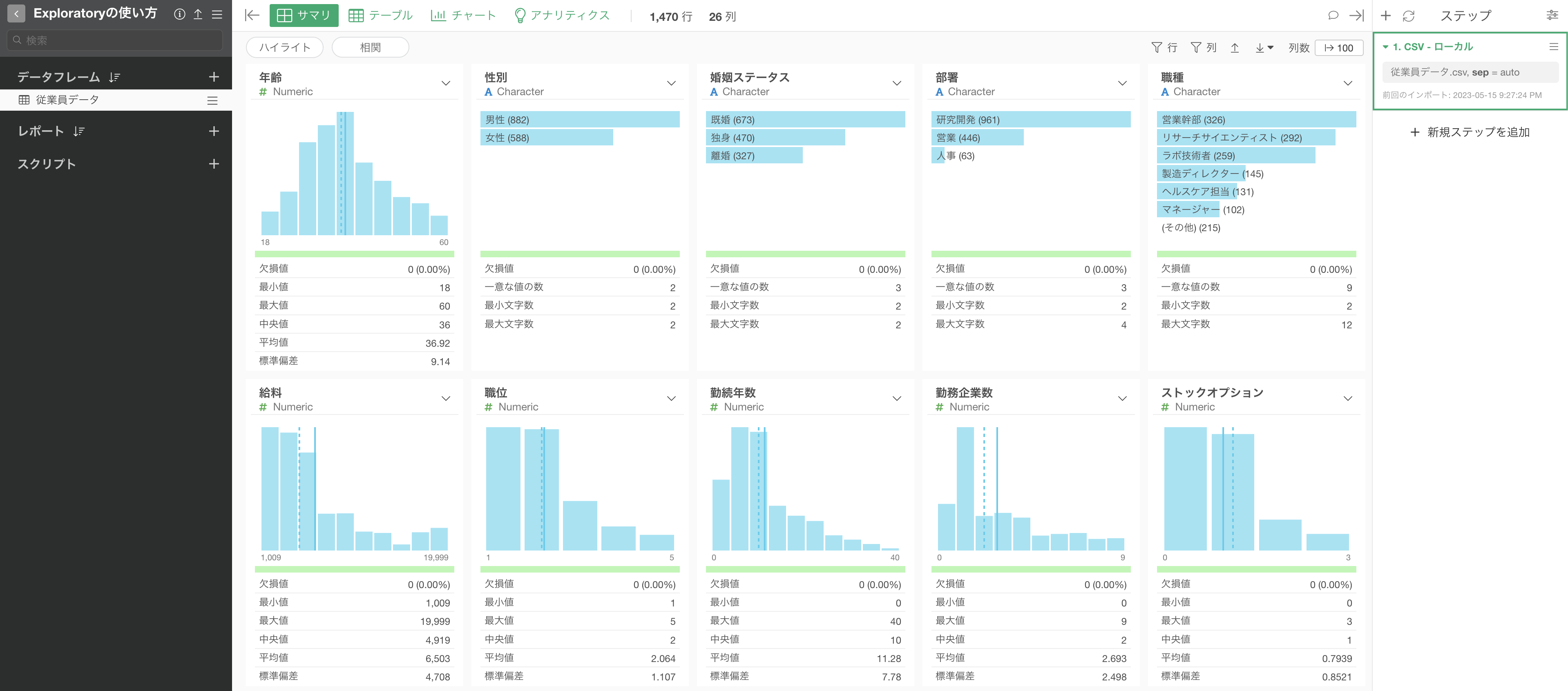Filter rows with 行 funnel

pos(1164,48)
